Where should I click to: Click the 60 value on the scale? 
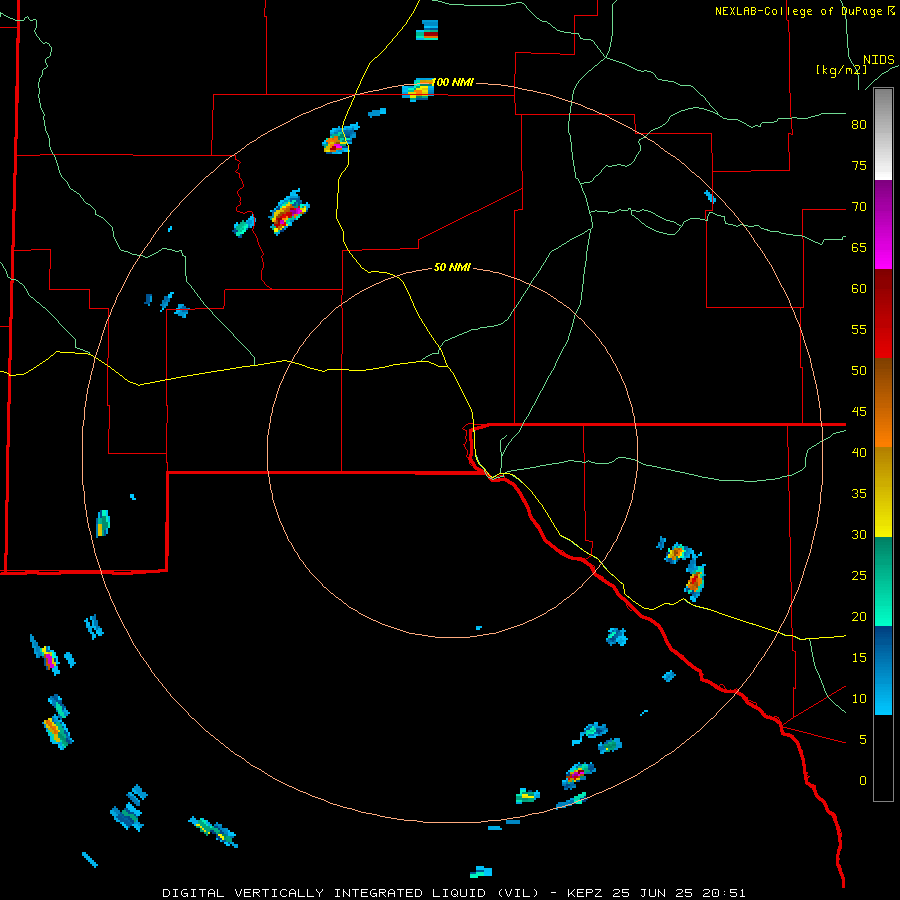pyautogui.click(x=859, y=289)
